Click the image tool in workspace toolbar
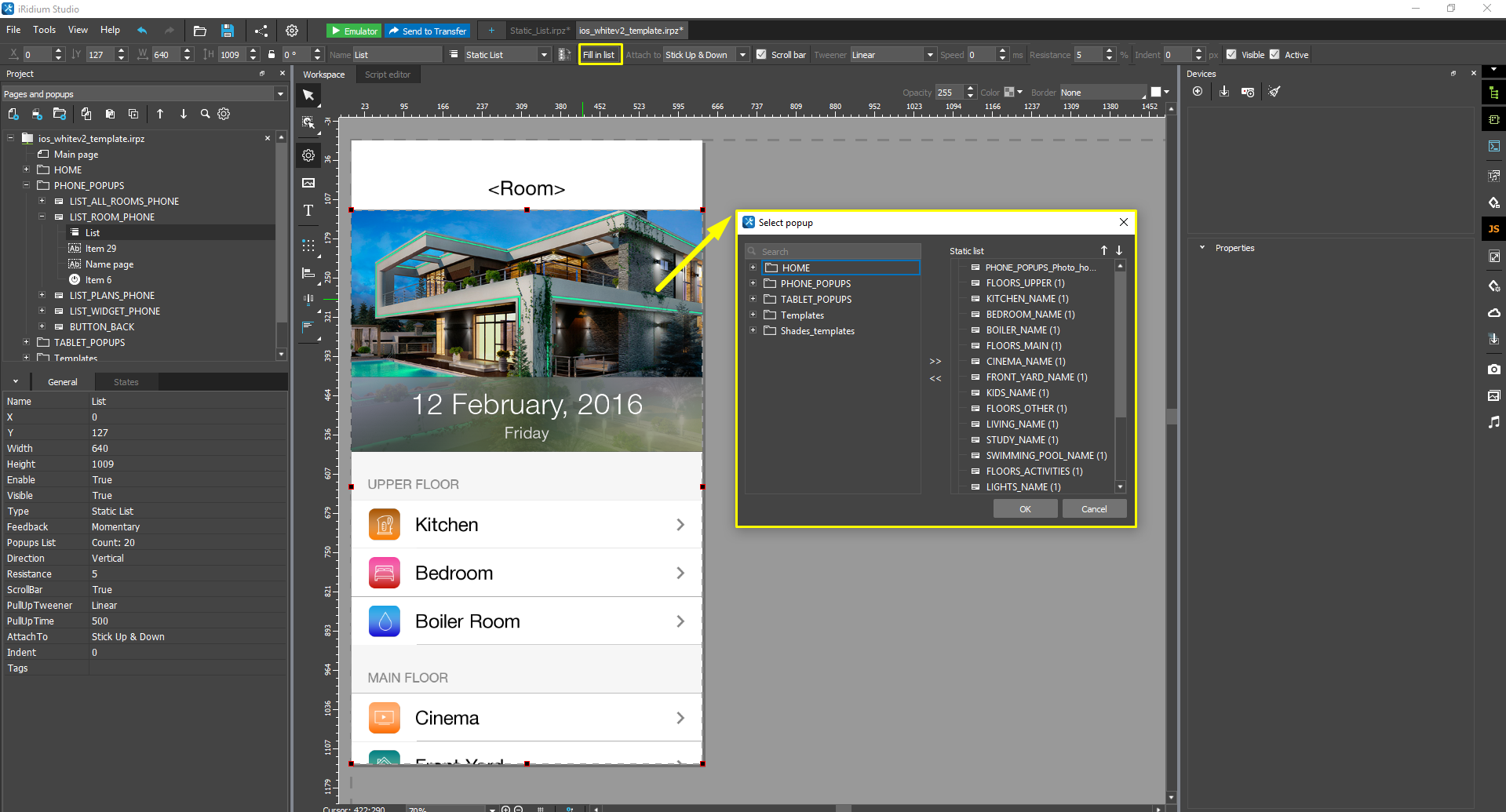Viewport: 1506px width, 812px height. 308,183
